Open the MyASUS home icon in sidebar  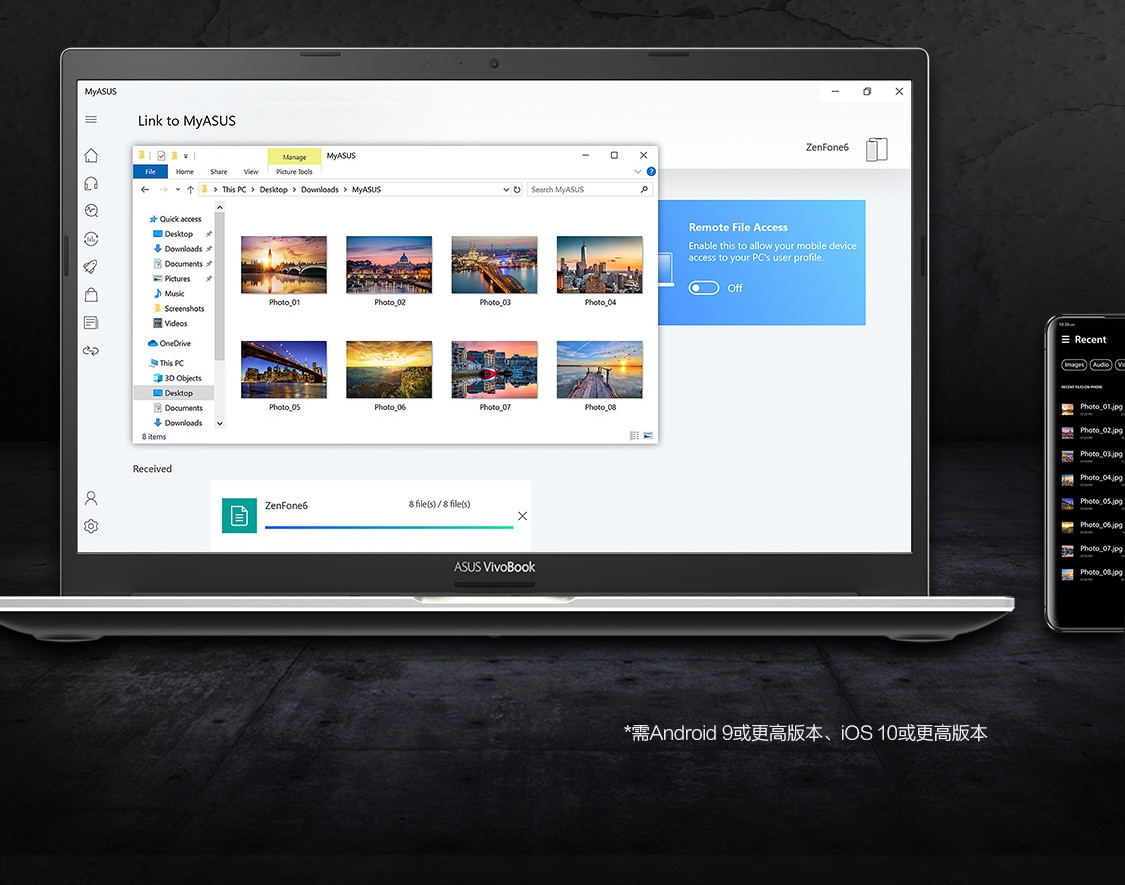click(x=91, y=155)
